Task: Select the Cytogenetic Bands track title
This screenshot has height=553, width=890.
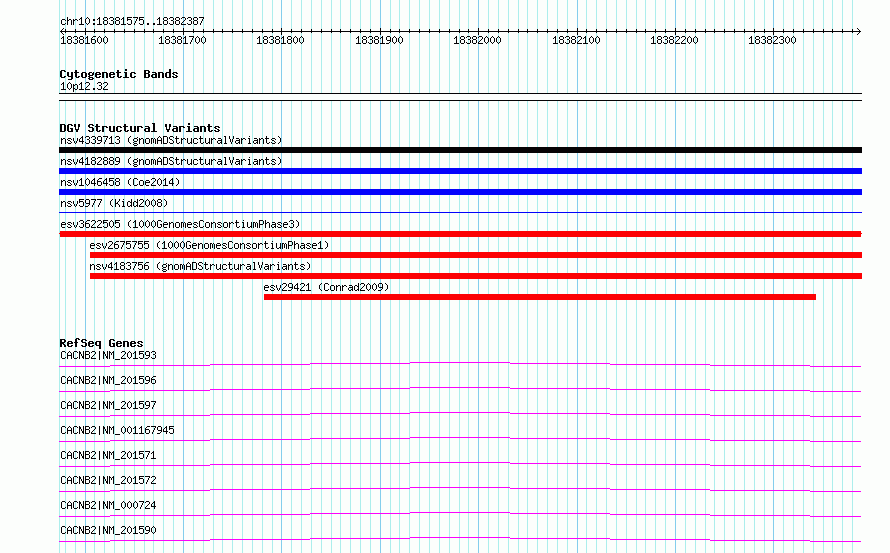Action: coord(119,74)
